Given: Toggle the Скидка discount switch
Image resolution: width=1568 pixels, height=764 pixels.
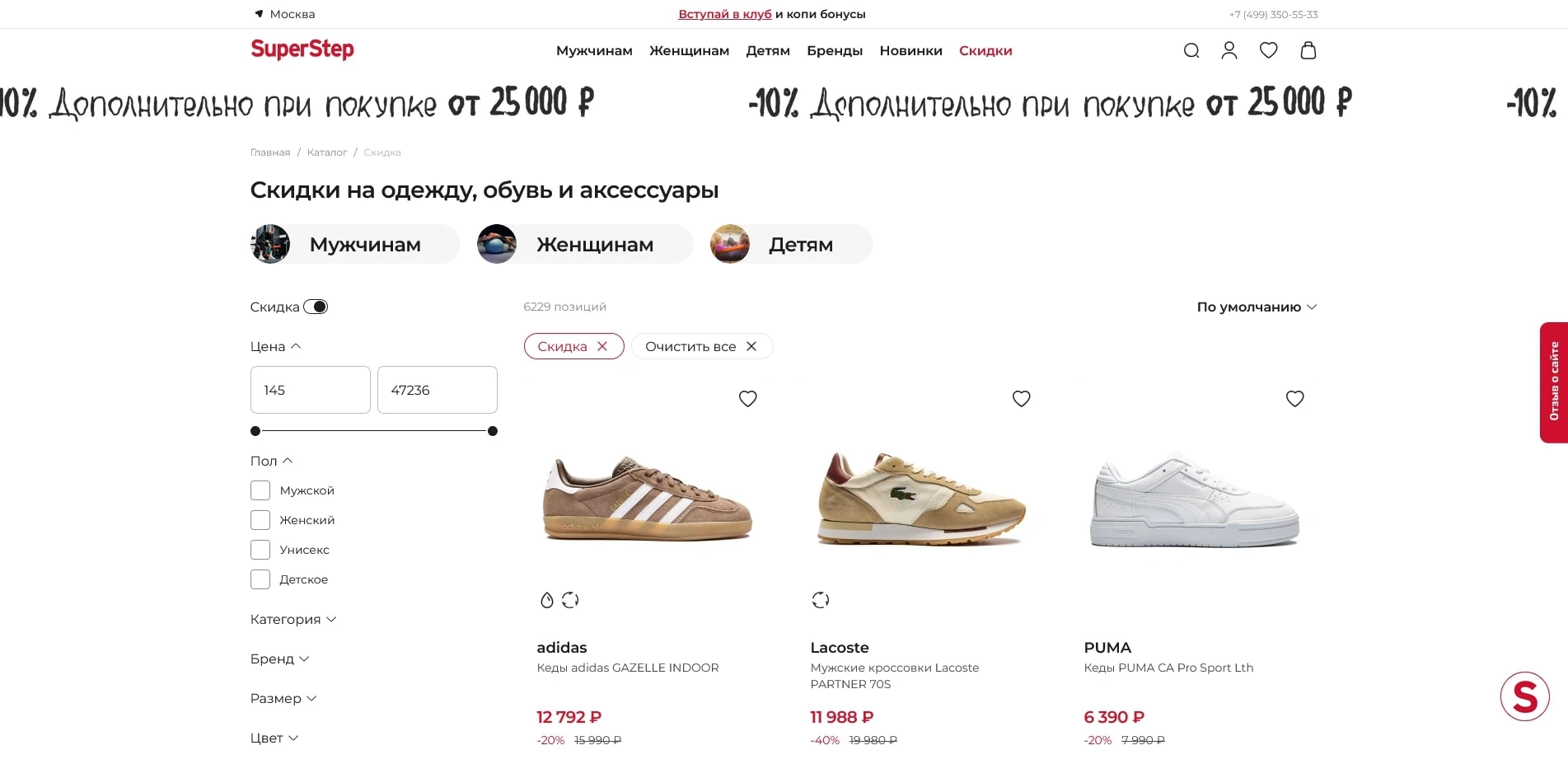Looking at the screenshot, I should 317,306.
